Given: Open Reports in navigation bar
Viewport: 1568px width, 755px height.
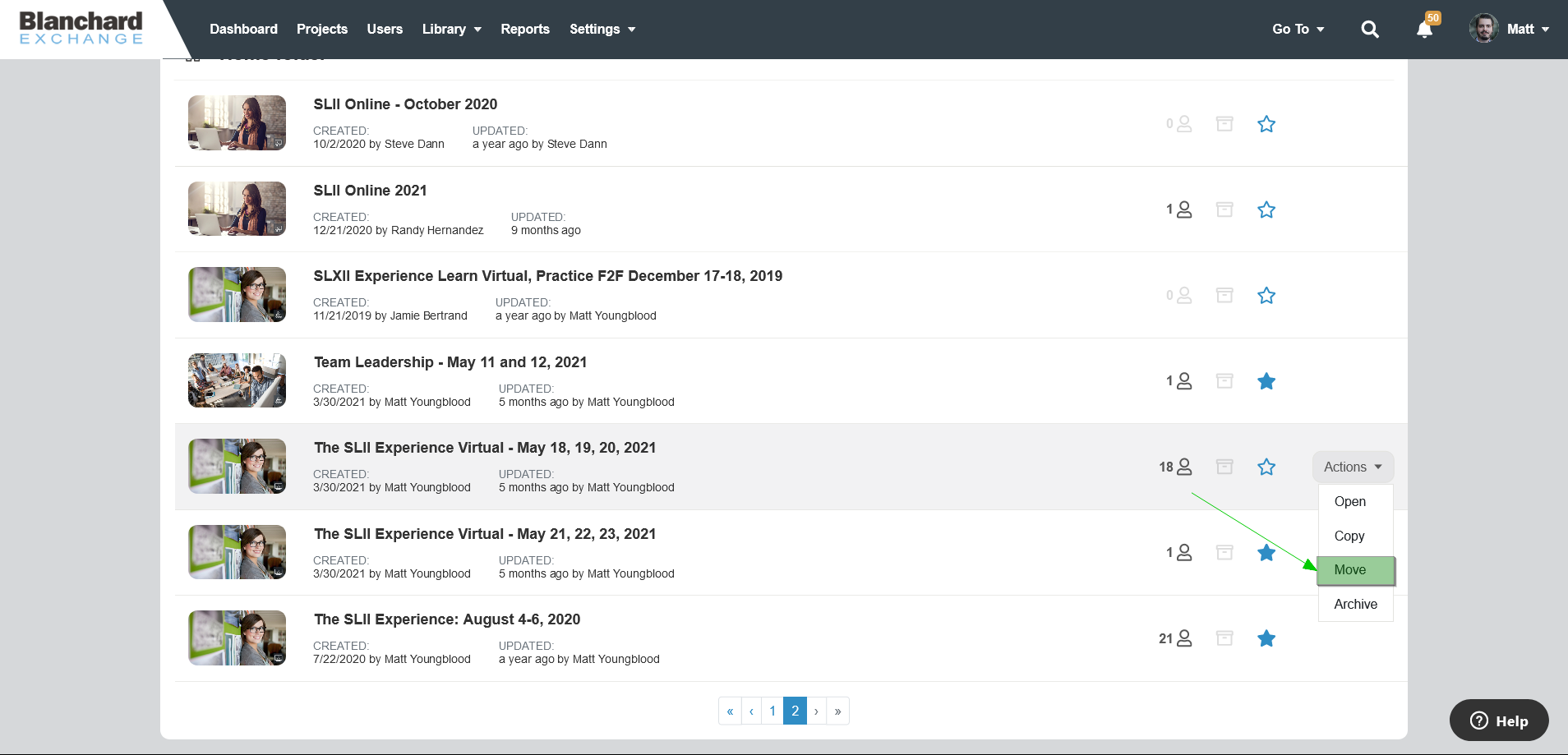Looking at the screenshot, I should 525,29.
